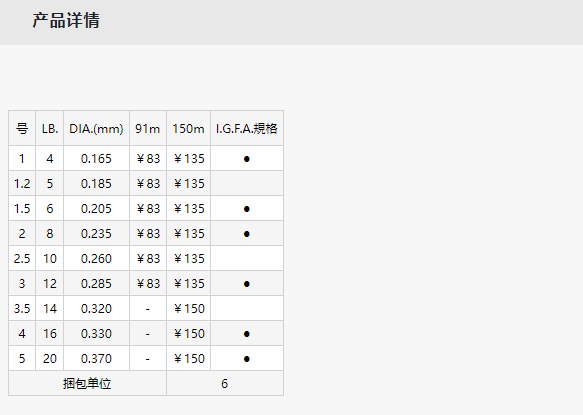Screen dimensions: 583x415
Task: Click the I.G.F.A. dot in the 12 lb row
Action: tap(247, 284)
